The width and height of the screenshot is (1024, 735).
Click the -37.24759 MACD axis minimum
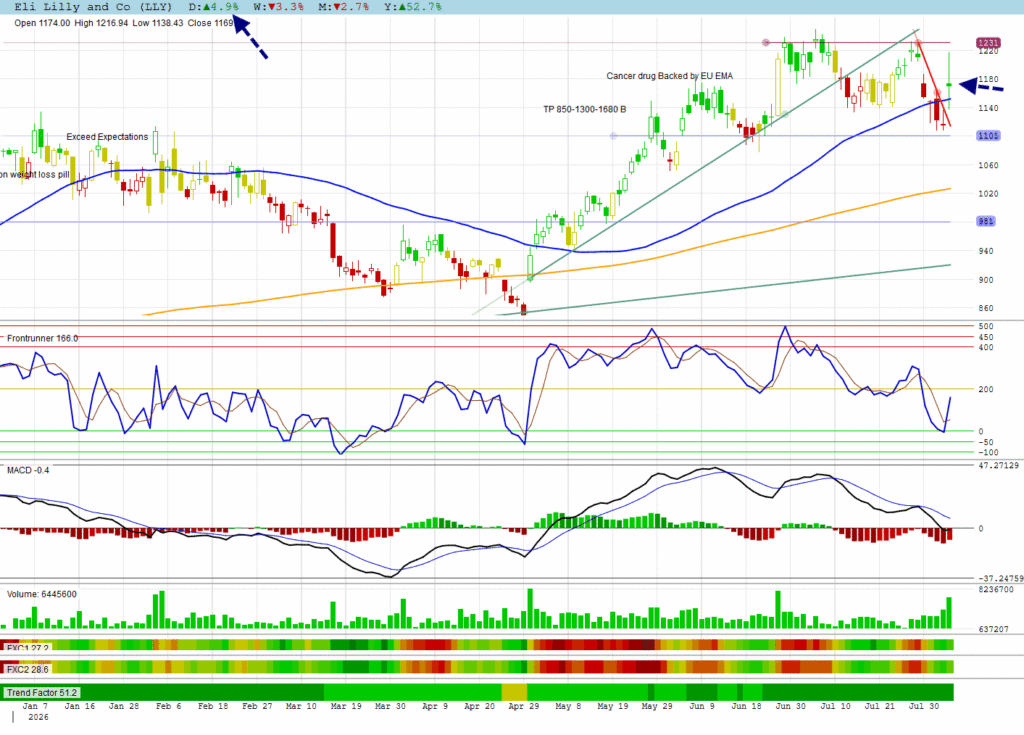pos(1000,578)
